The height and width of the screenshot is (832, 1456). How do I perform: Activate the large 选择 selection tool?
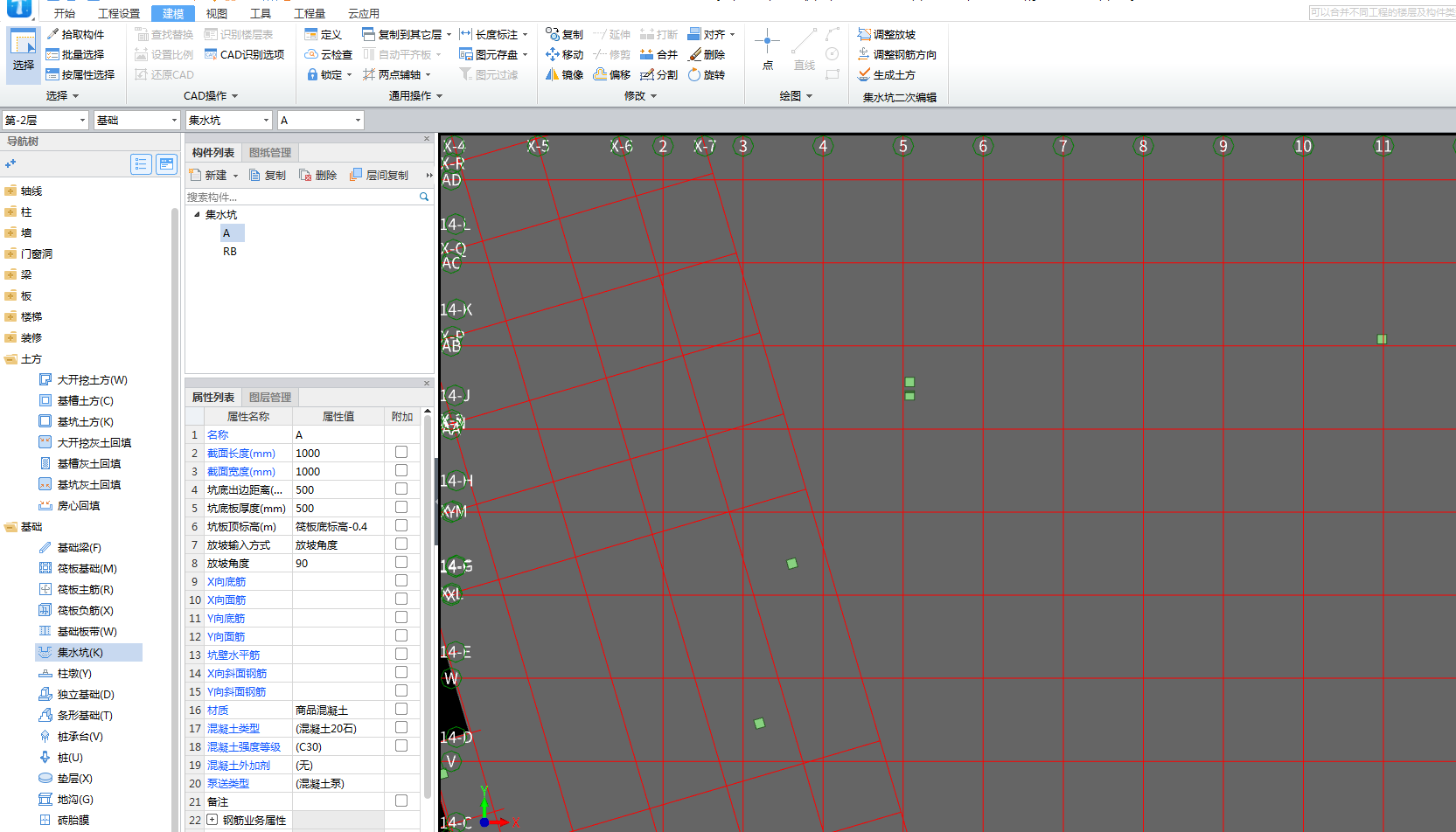tap(24, 54)
